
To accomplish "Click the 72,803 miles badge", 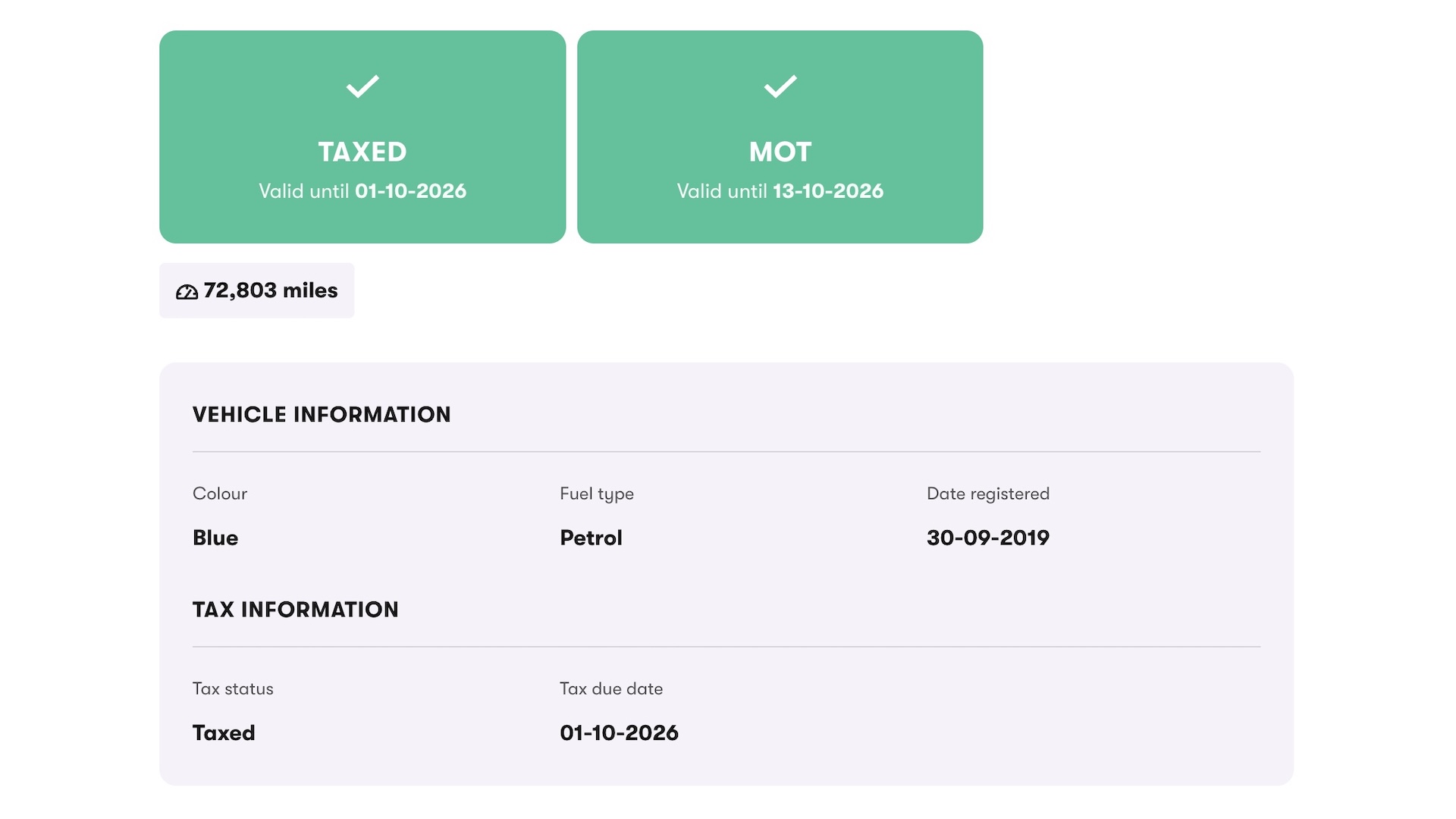I will click(x=256, y=290).
